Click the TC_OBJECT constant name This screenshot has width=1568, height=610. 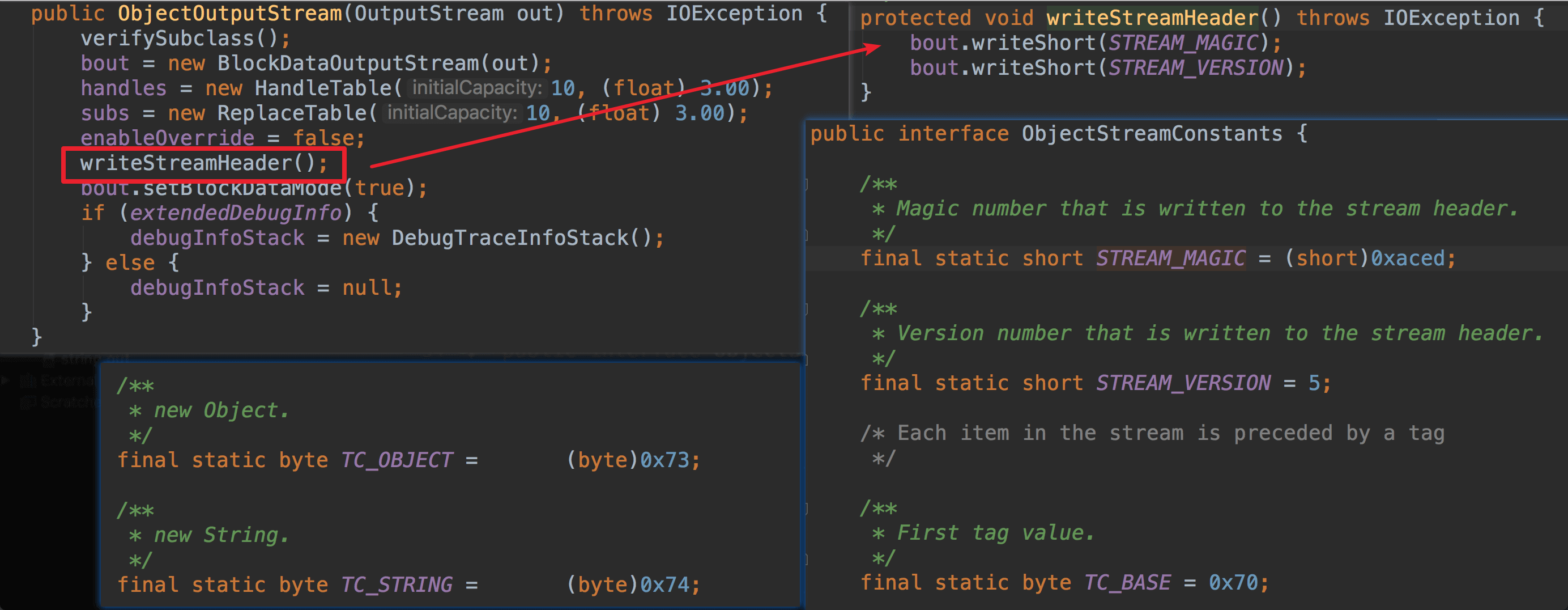click(x=397, y=460)
